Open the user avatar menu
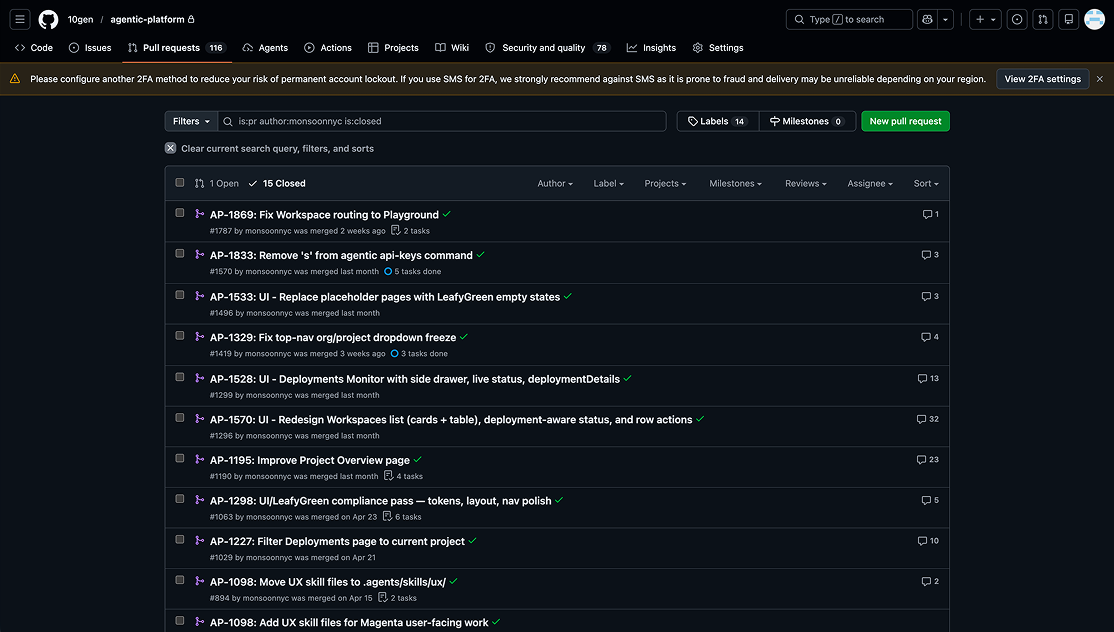1114x632 pixels. tap(1095, 19)
